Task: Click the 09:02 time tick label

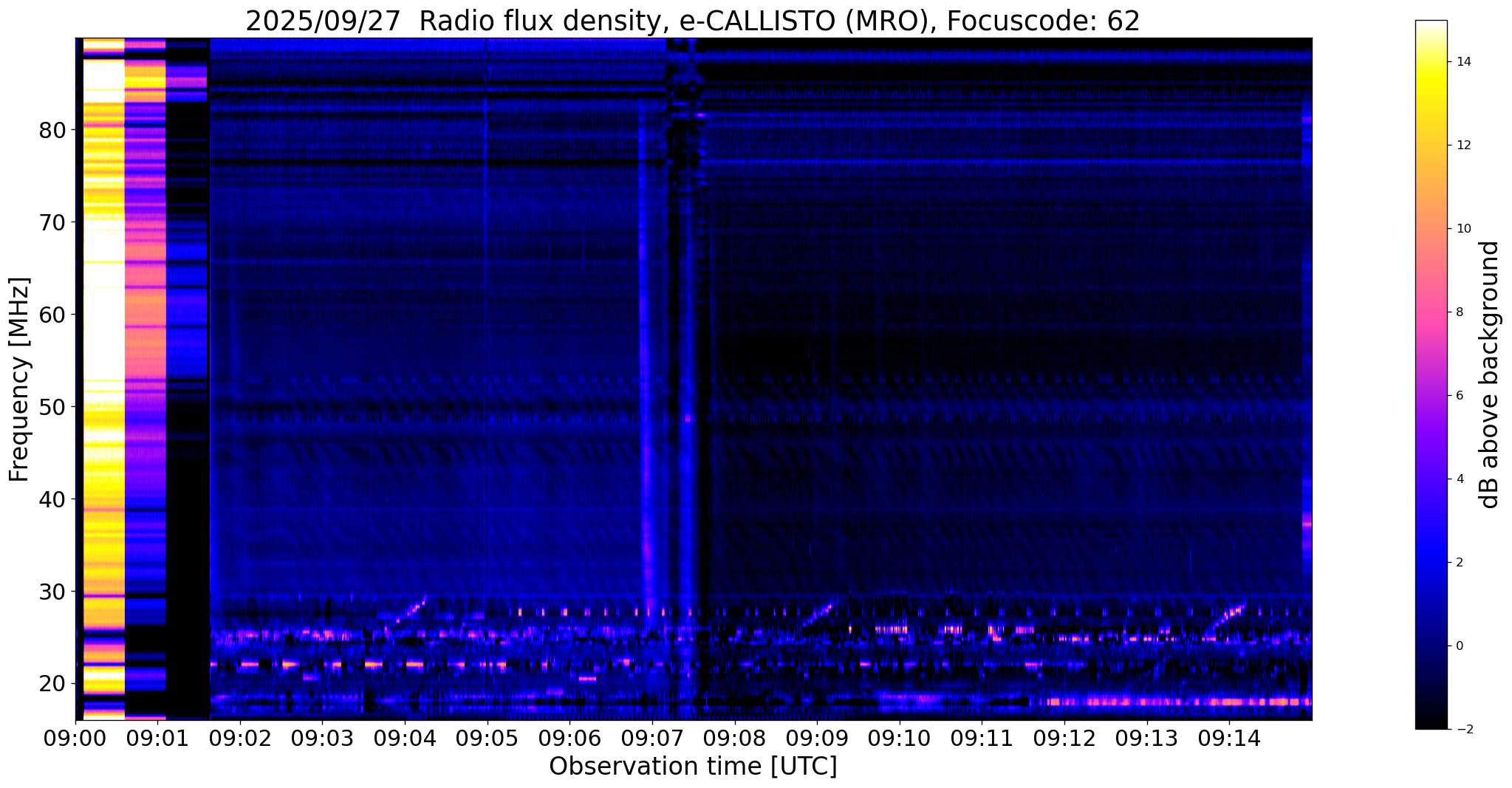Action: point(240,740)
